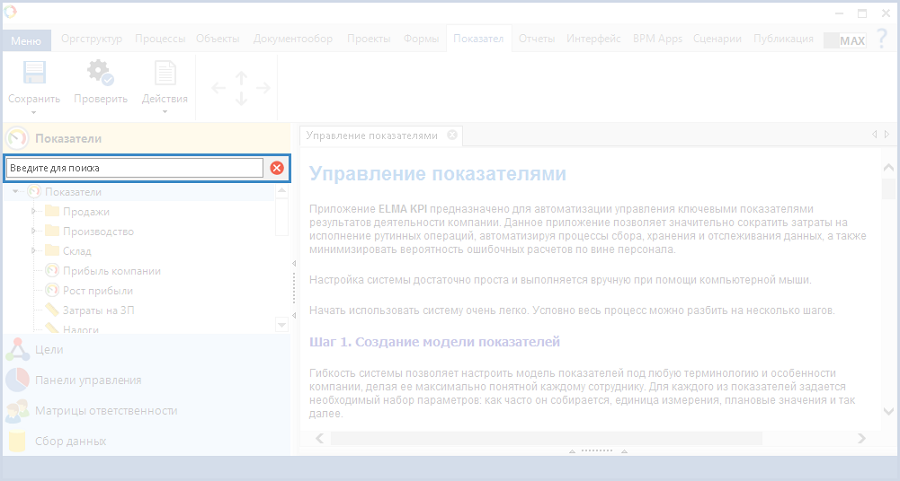Click the search input field
The width and height of the screenshot is (900, 481).
(x=134, y=168)
